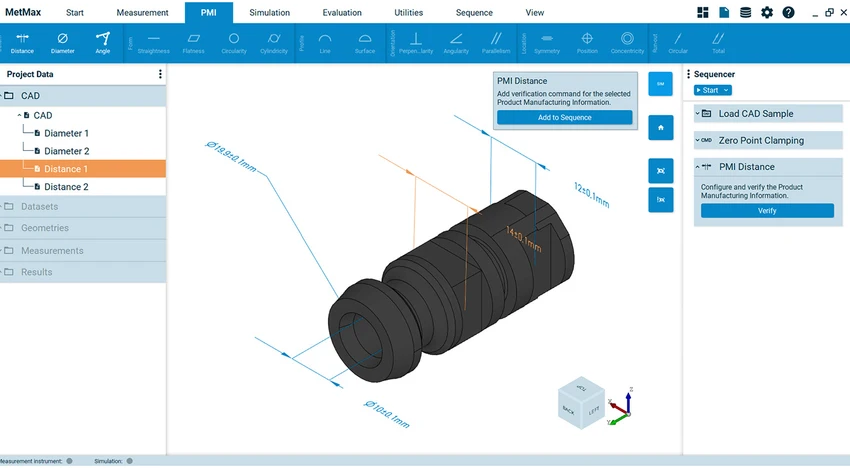Click the SIM view button
The image size is (850, 470).
[x=660, y=84]
